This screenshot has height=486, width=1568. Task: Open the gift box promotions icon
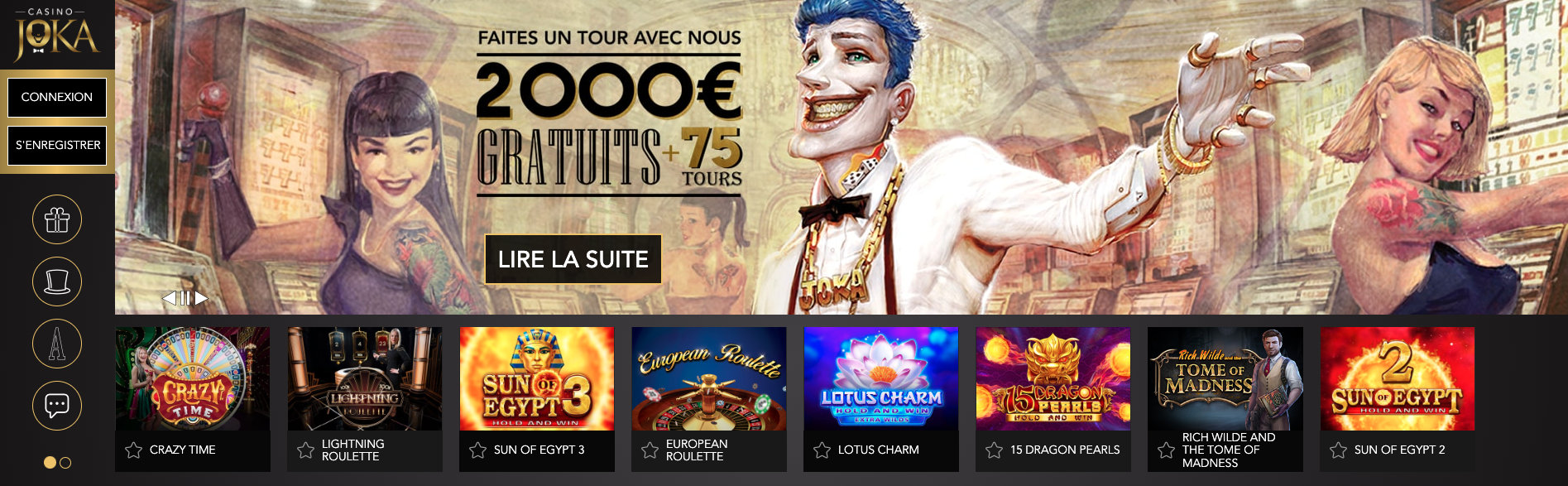[x=57, y=219]
